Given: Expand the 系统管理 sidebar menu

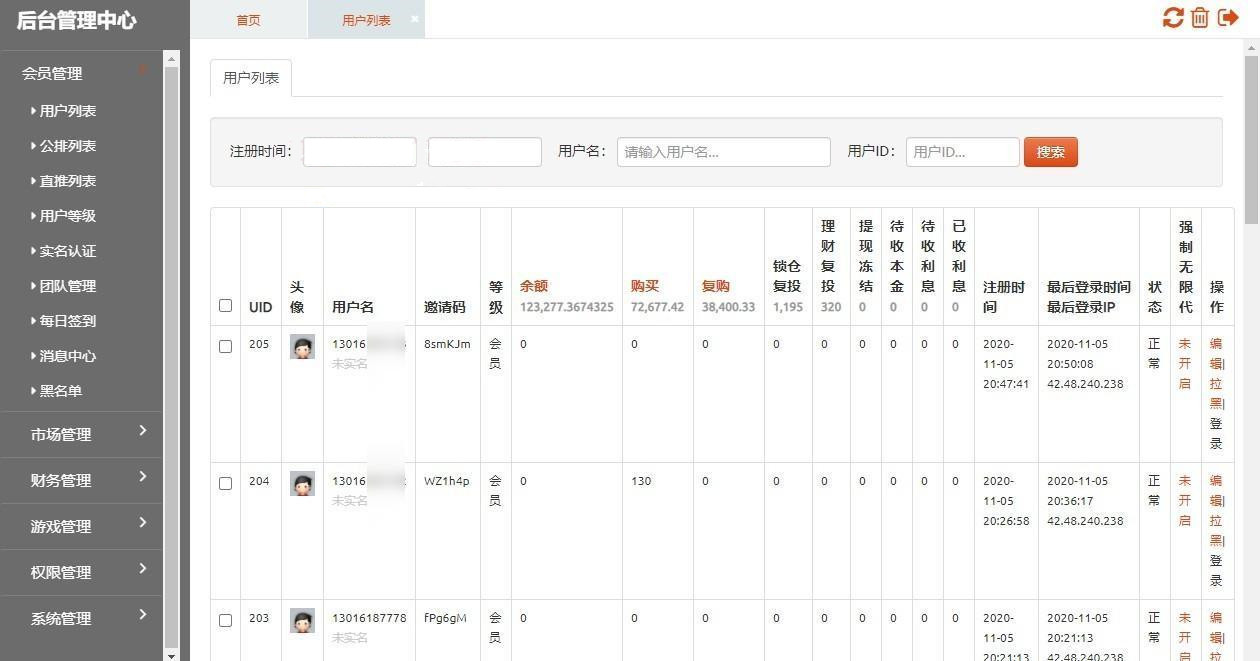Looking at the screenshot, I should pos(60,618).
